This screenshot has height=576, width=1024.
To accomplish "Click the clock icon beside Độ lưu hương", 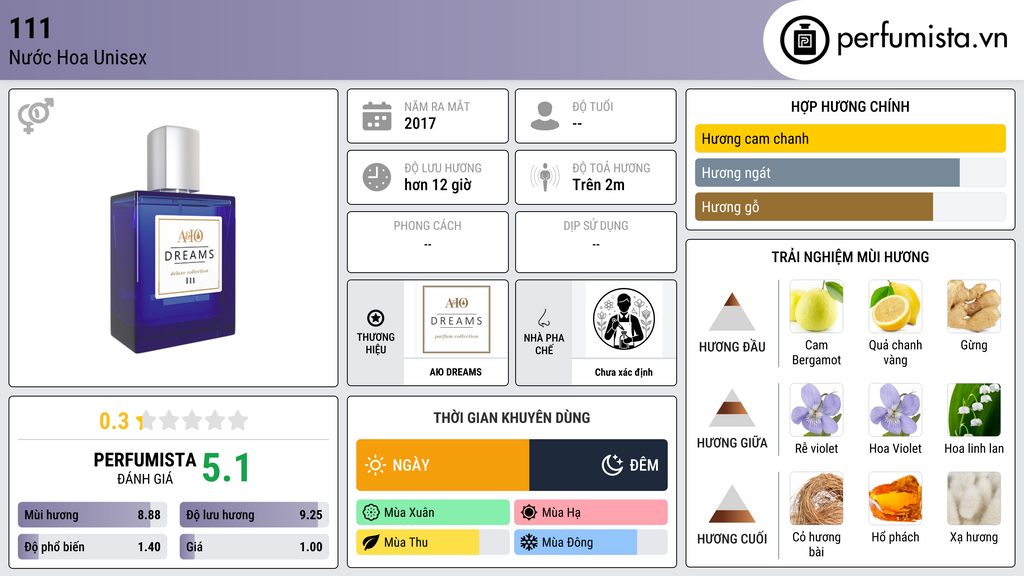I will pos(377,177).
